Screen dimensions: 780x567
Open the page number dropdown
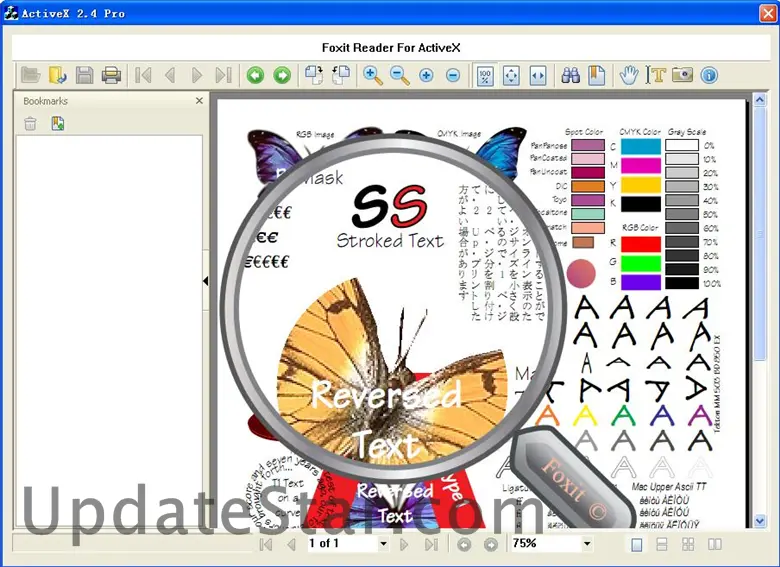(x=383, y=544)
